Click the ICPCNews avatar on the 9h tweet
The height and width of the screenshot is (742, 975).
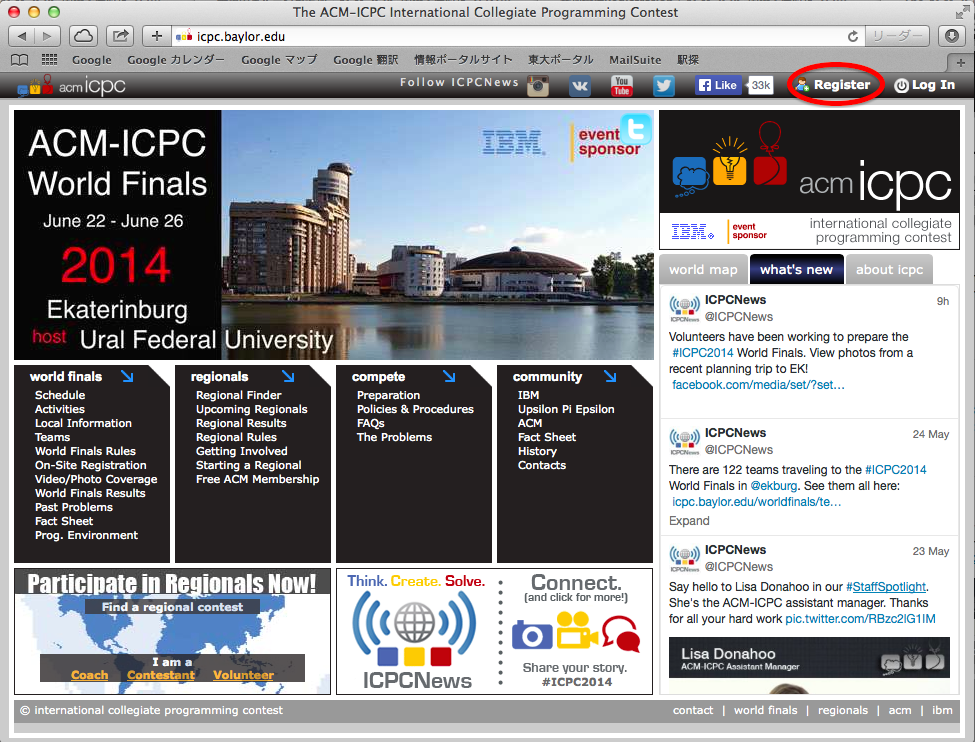pyautogui.click(x=684, y=308)
